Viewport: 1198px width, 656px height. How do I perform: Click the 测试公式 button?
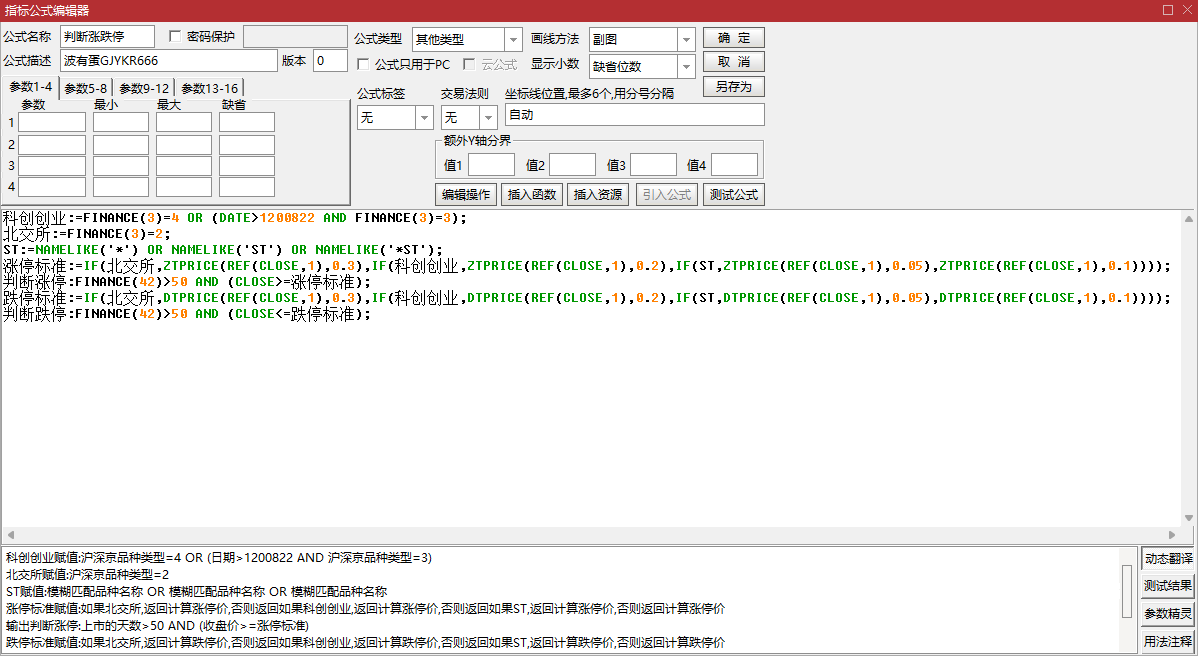pos(733,195)
